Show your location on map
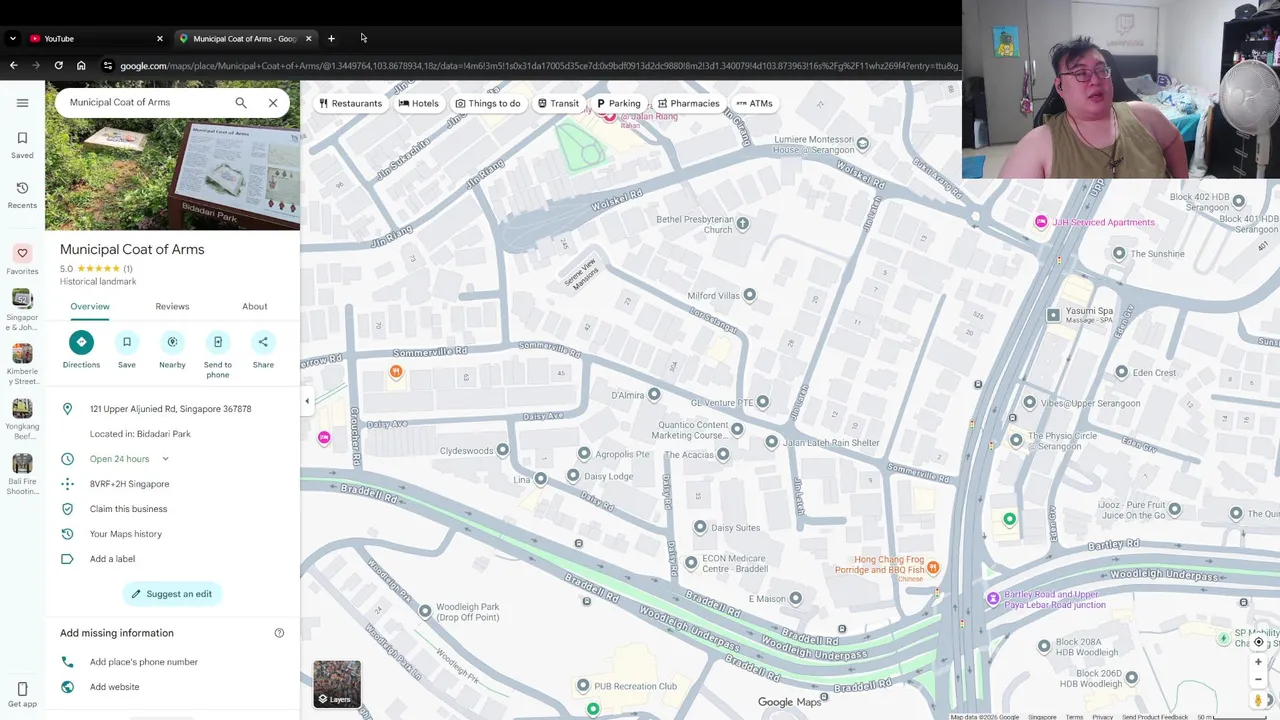 1259,642
